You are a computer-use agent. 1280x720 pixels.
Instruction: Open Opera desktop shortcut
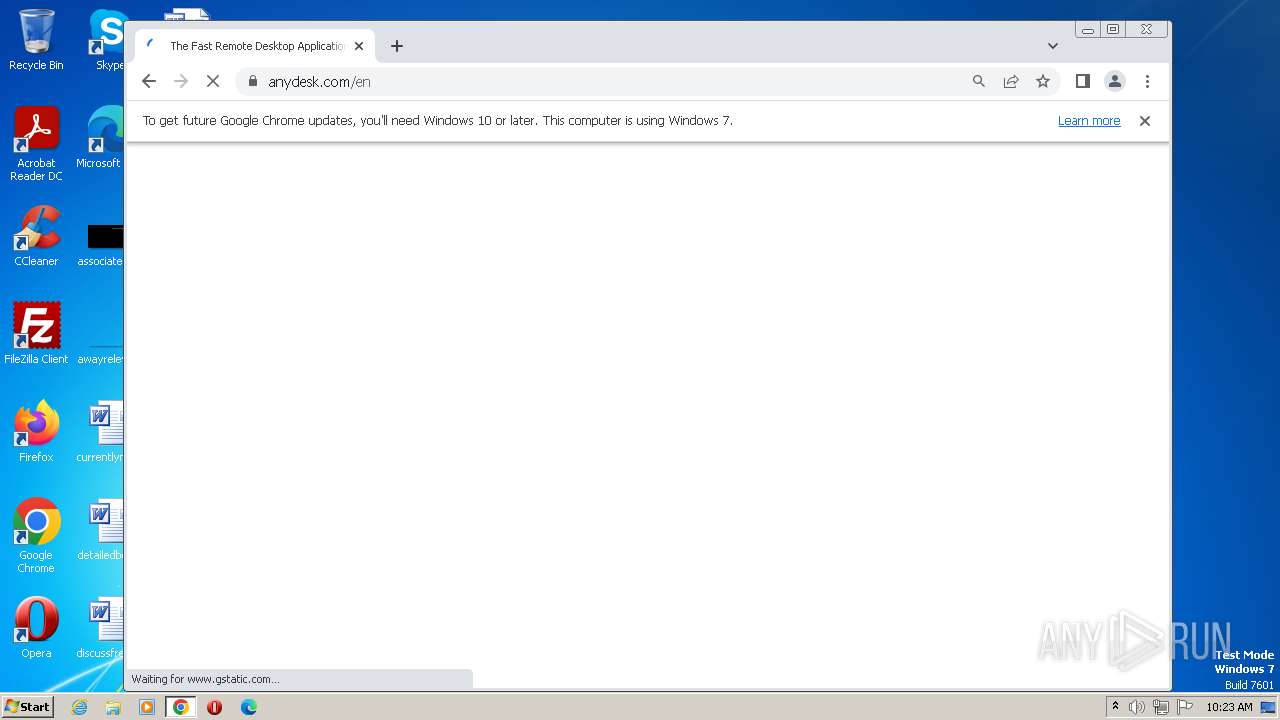[x=36, y=627]
